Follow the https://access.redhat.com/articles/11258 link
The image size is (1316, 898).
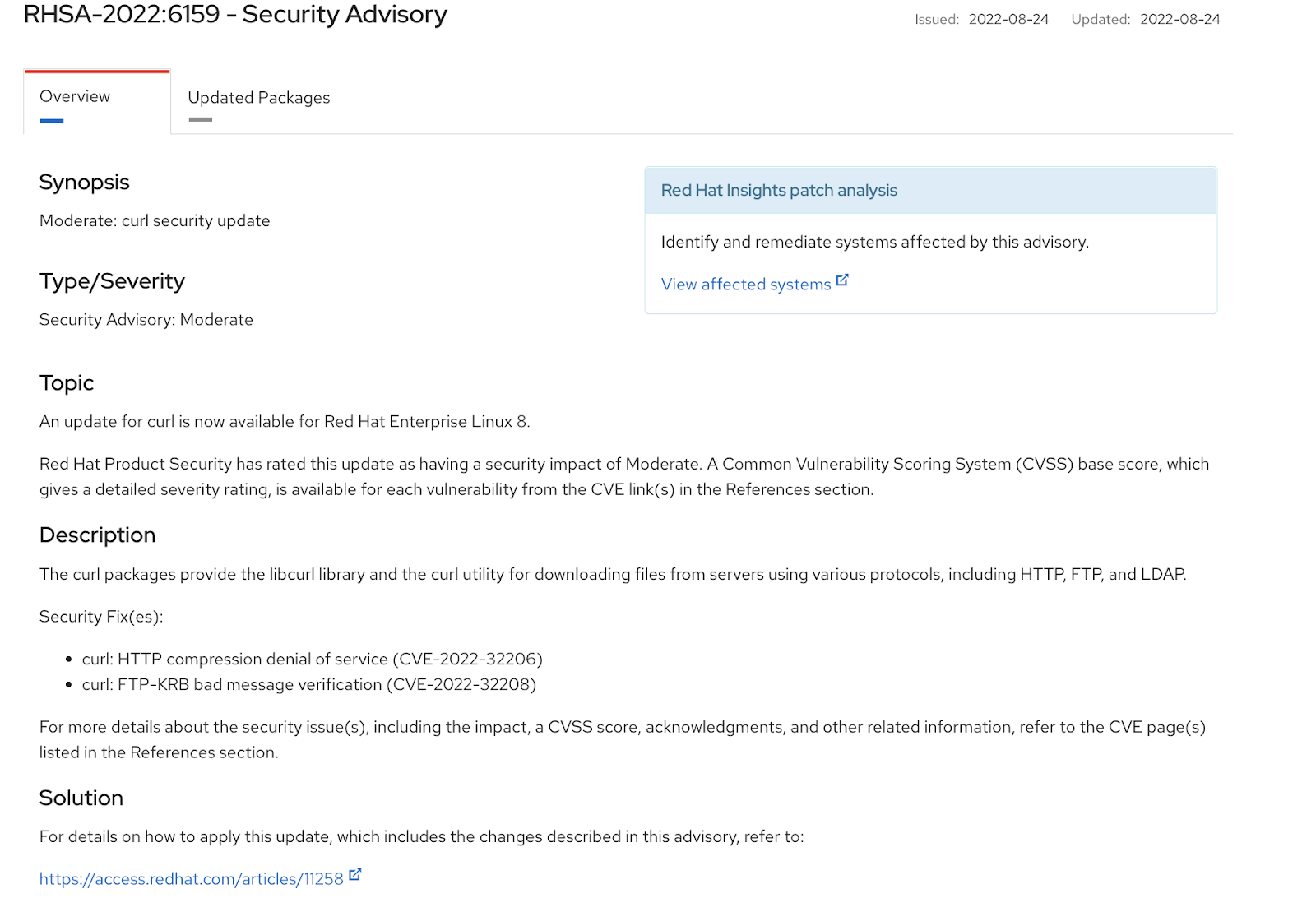pos(191,878)
